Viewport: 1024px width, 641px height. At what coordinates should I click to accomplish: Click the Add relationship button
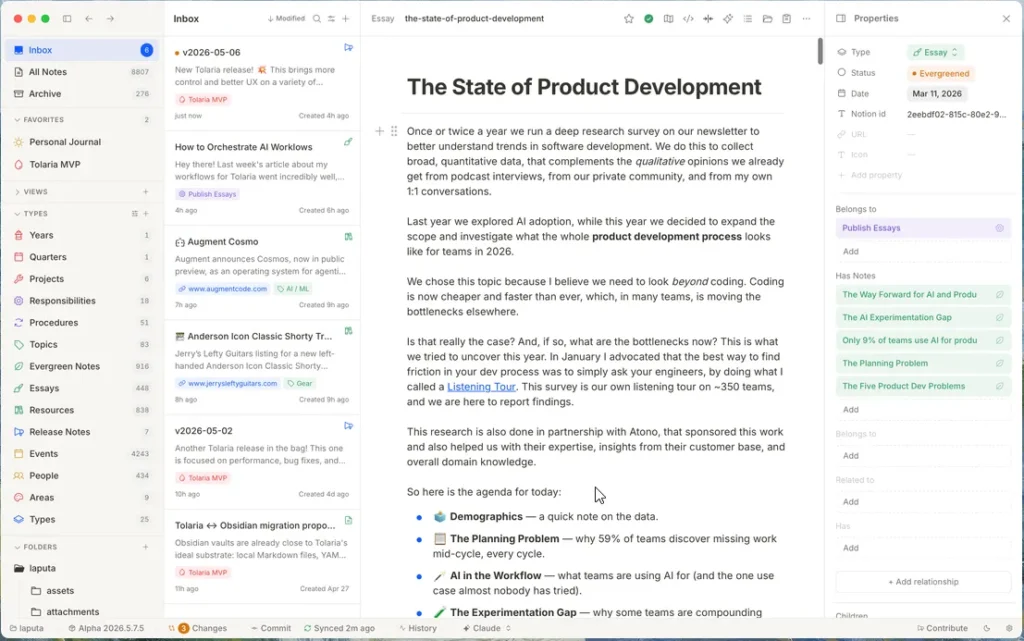tap(923, 582)
